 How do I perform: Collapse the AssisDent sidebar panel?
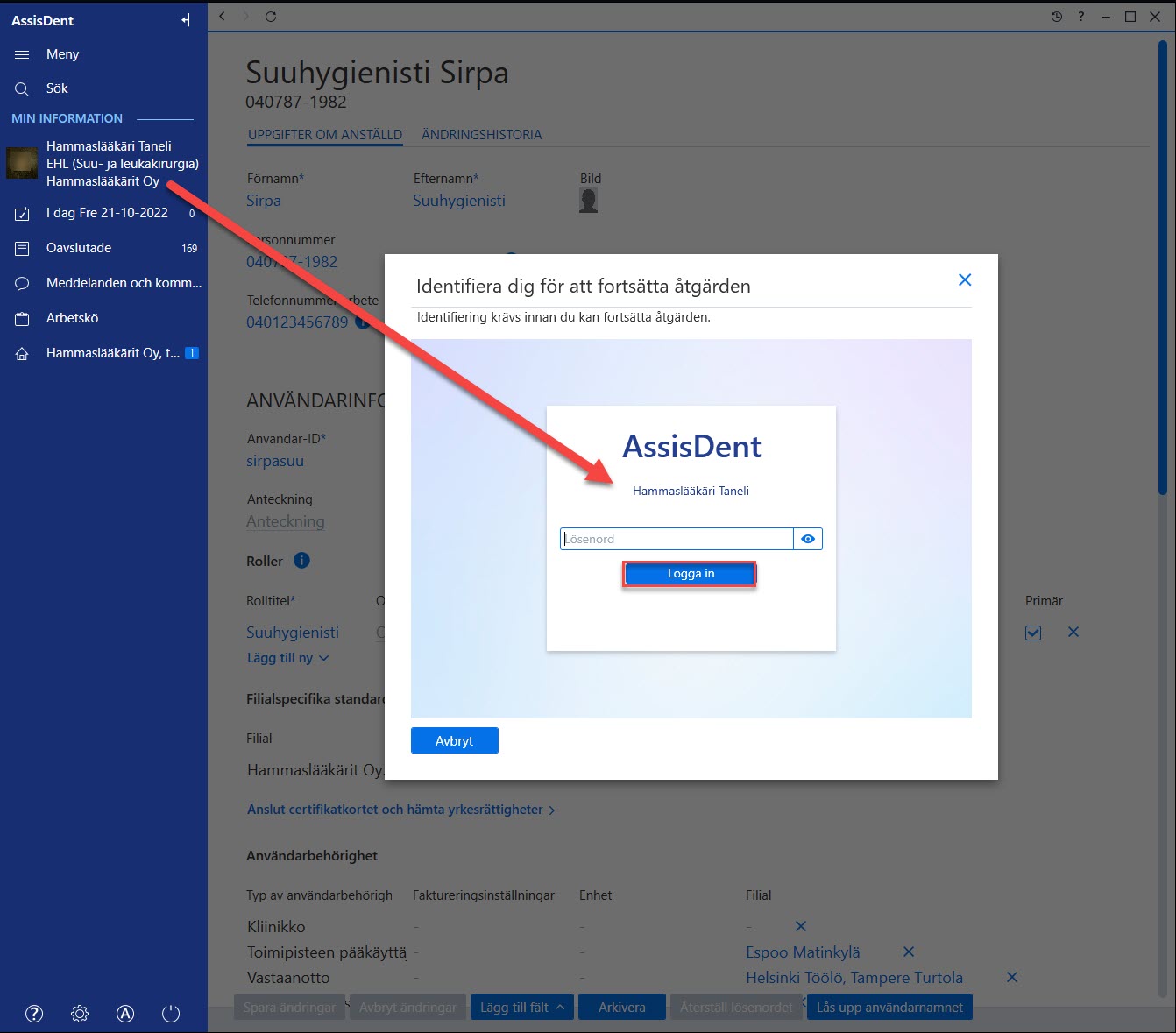[186, 20]
